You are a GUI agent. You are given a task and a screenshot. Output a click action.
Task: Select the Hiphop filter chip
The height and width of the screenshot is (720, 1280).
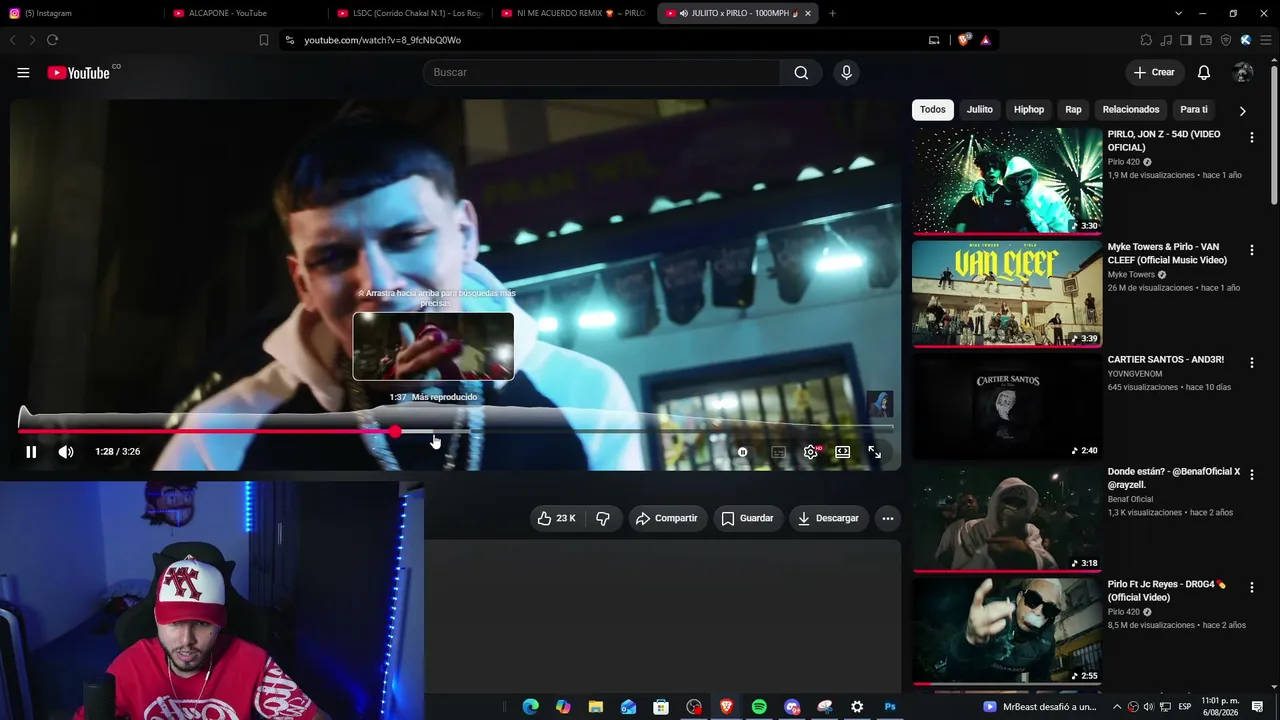point(1029,110)
